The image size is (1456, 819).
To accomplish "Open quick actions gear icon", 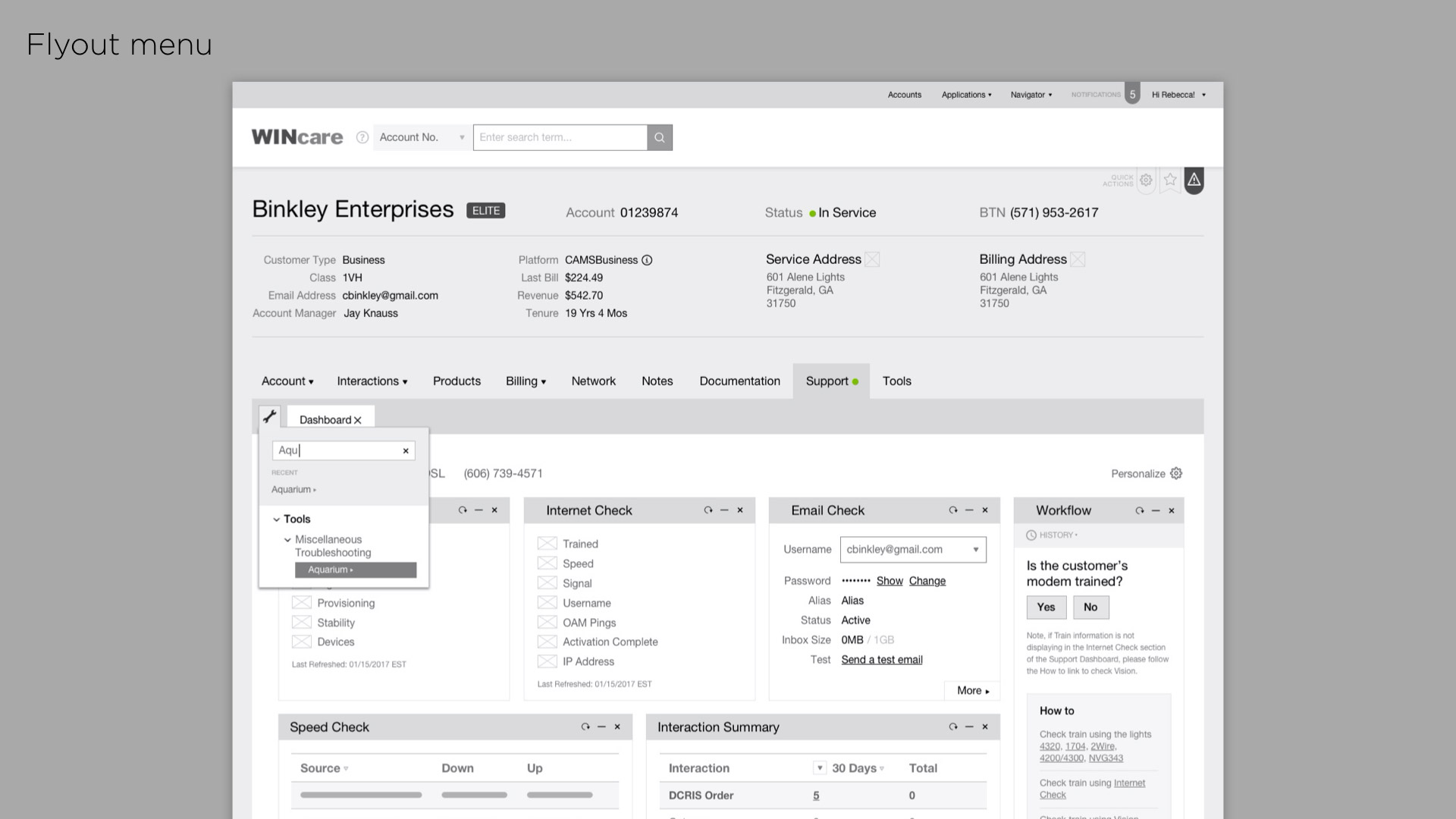I will [x=1146, y=180].
